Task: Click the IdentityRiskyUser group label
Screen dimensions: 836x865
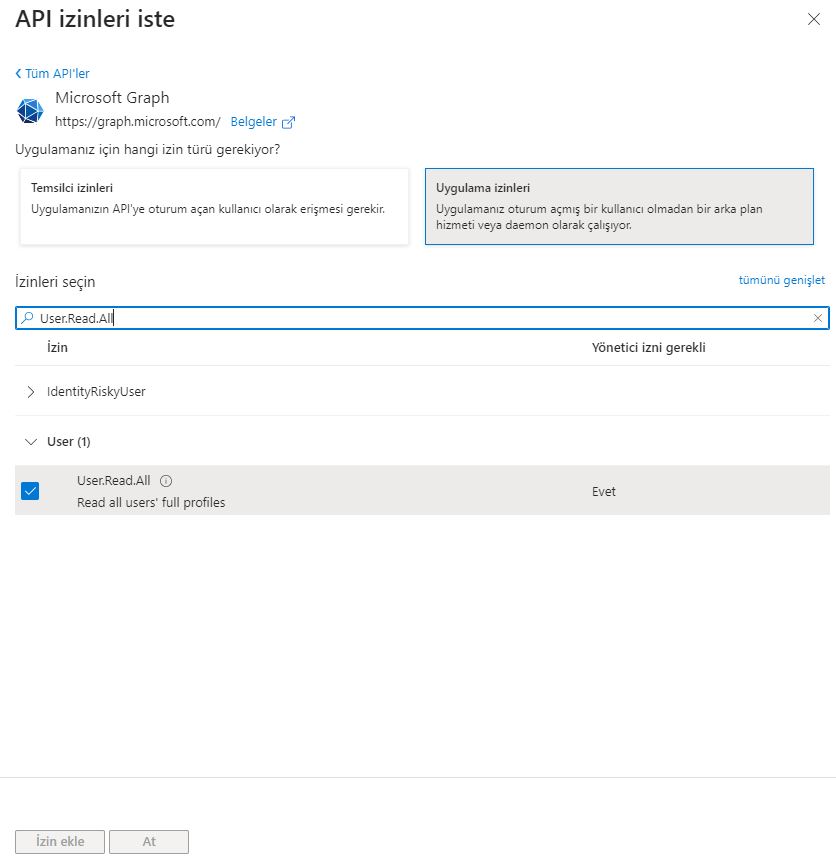Action: [96, 392]
